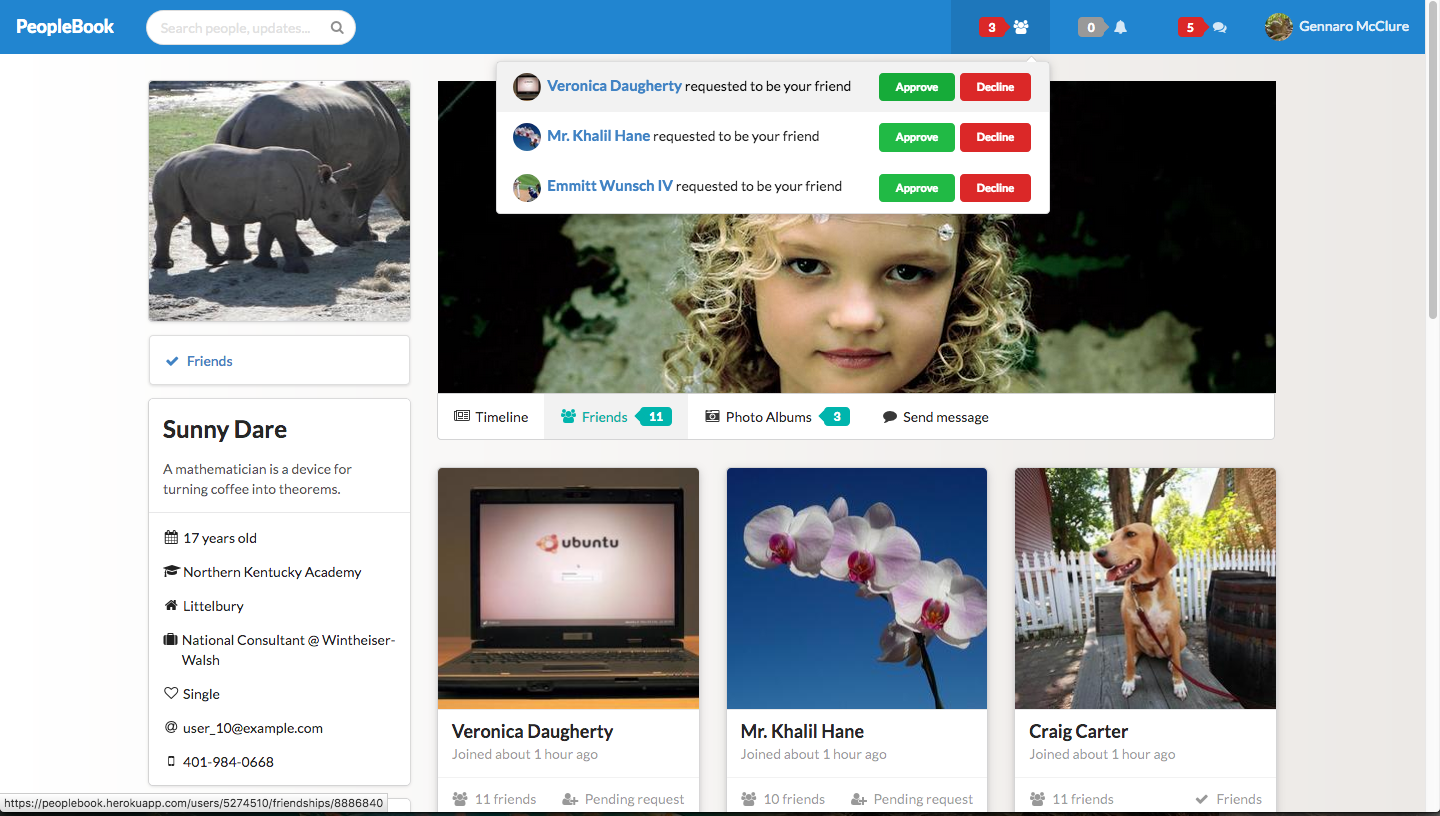Open the notifications bell icon

(1121, 28)
